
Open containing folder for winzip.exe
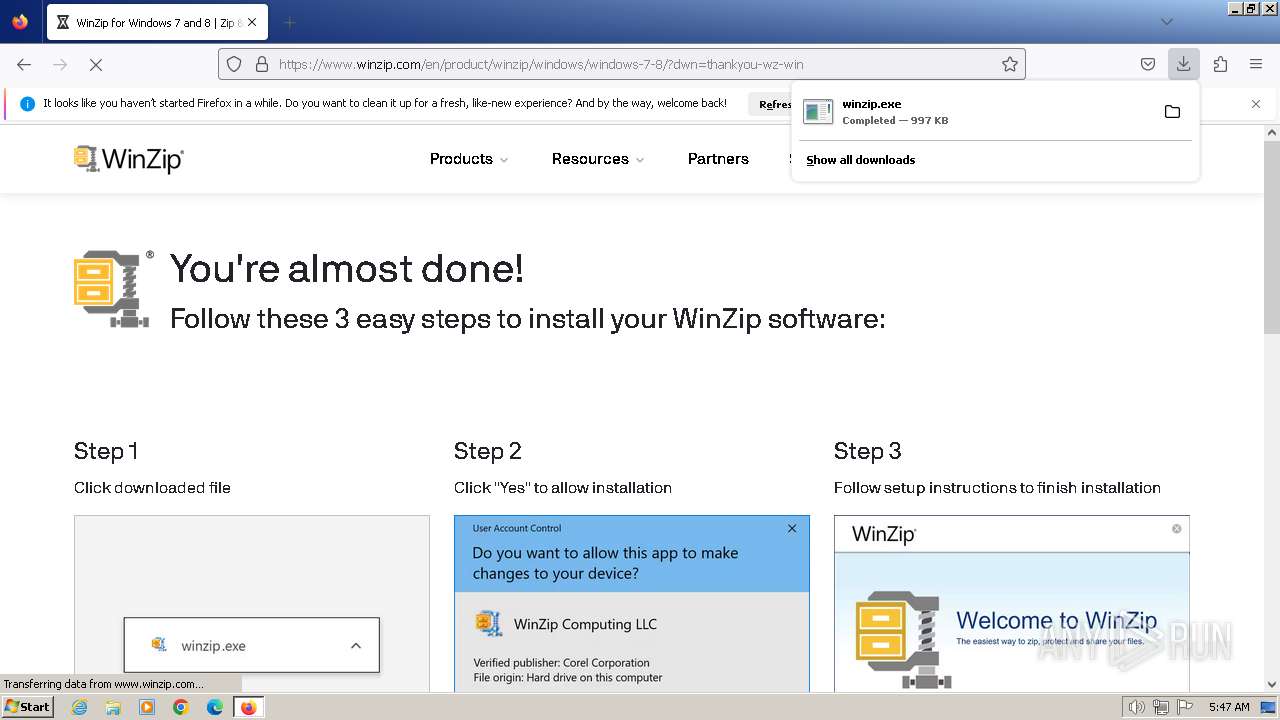pyautogui.click(x=1172, y=111)
